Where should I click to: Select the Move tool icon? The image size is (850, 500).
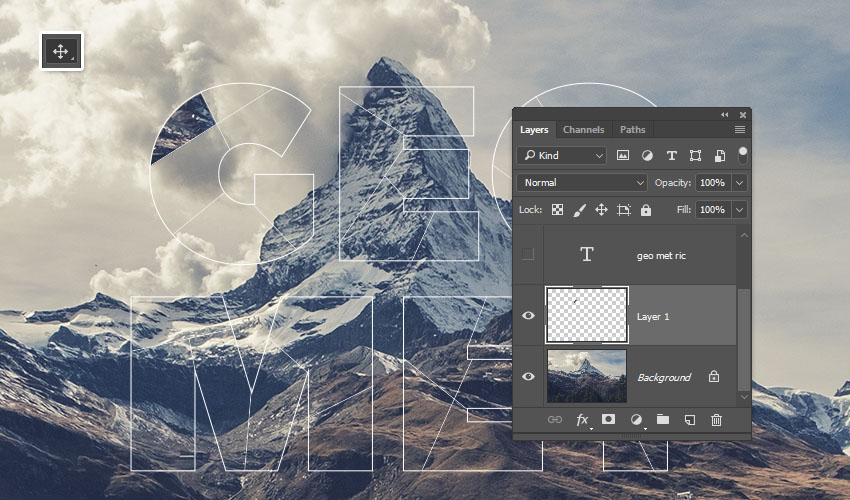[x=61, y=52]
